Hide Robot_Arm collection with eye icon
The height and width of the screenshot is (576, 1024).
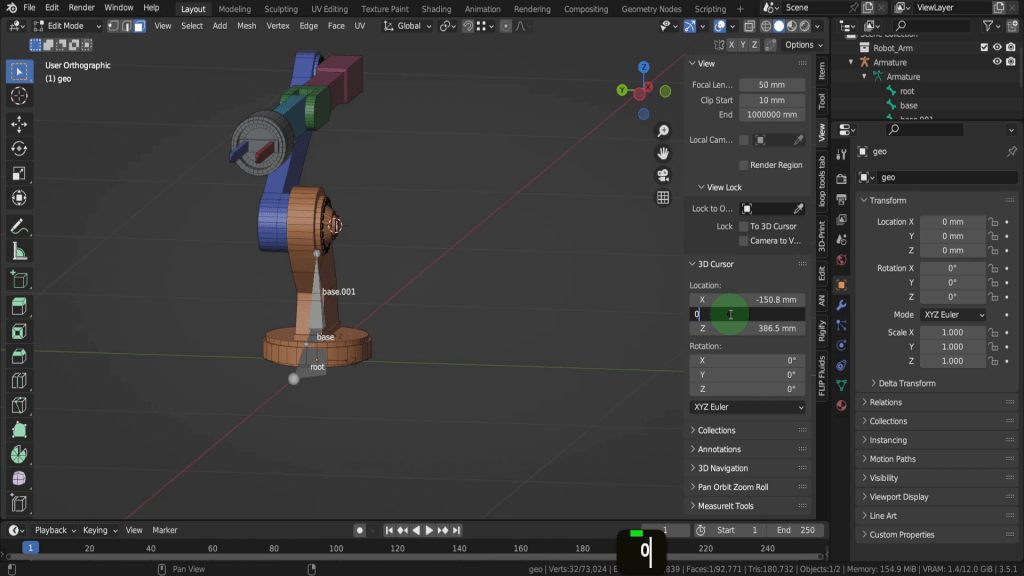click(997, 47)
